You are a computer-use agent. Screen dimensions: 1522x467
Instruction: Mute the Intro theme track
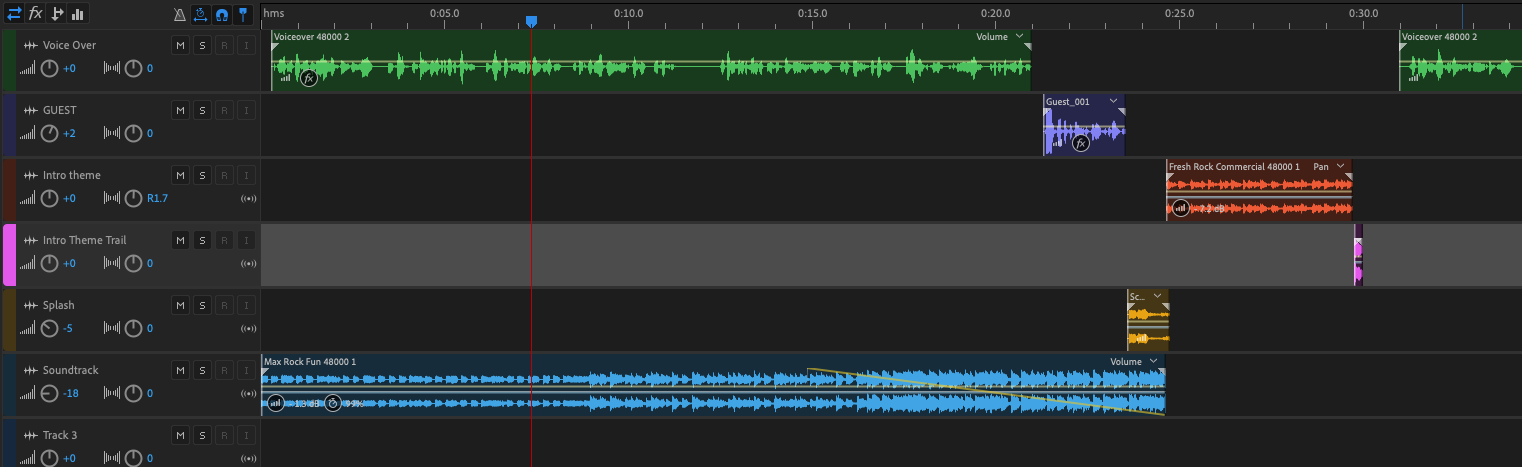(x=180, y=175)
